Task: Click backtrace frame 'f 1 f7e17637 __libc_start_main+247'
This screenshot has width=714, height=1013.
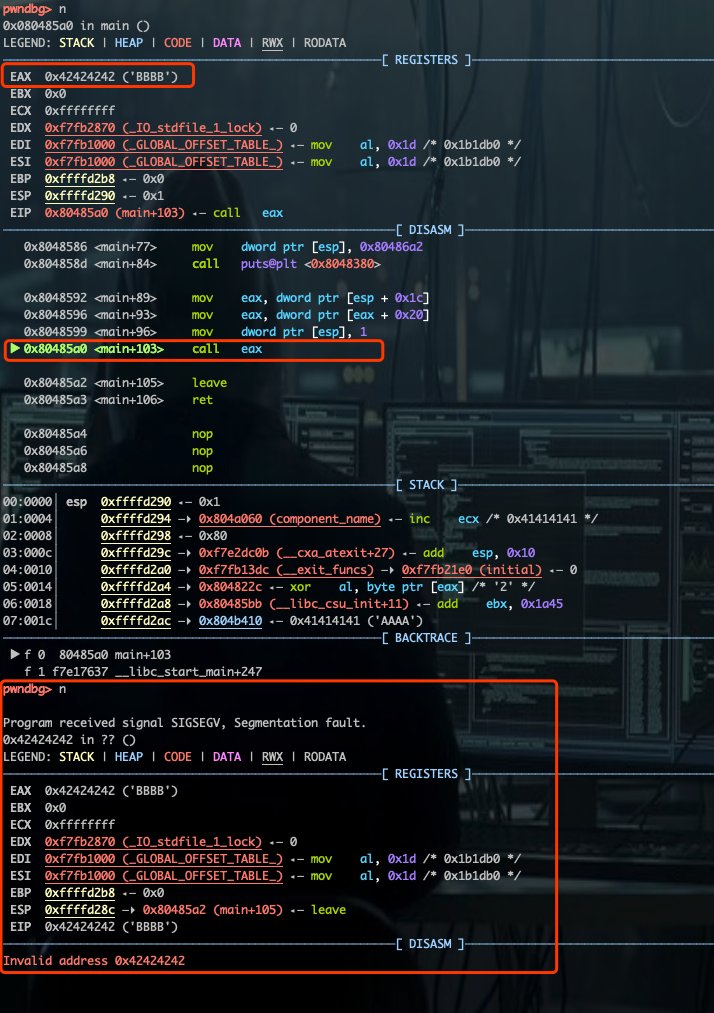Action: point(143,672)
